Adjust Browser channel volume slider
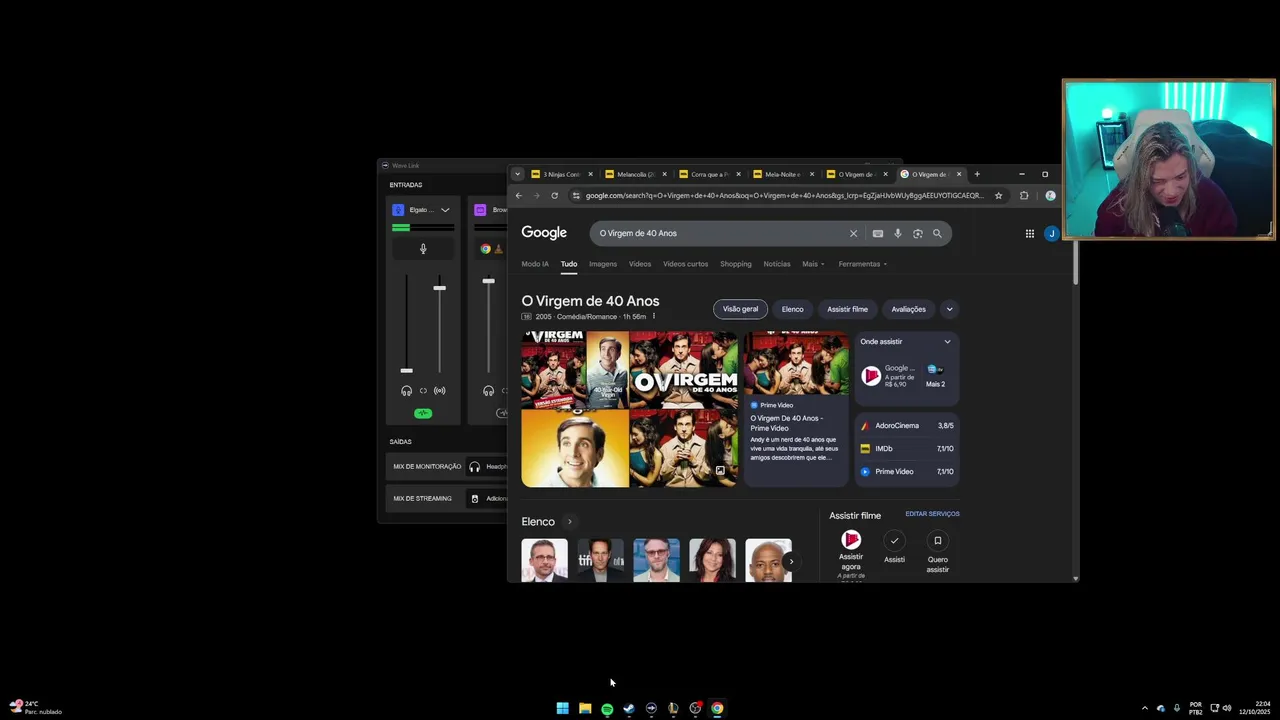The image size is (1280, 720). coord(488,281)
